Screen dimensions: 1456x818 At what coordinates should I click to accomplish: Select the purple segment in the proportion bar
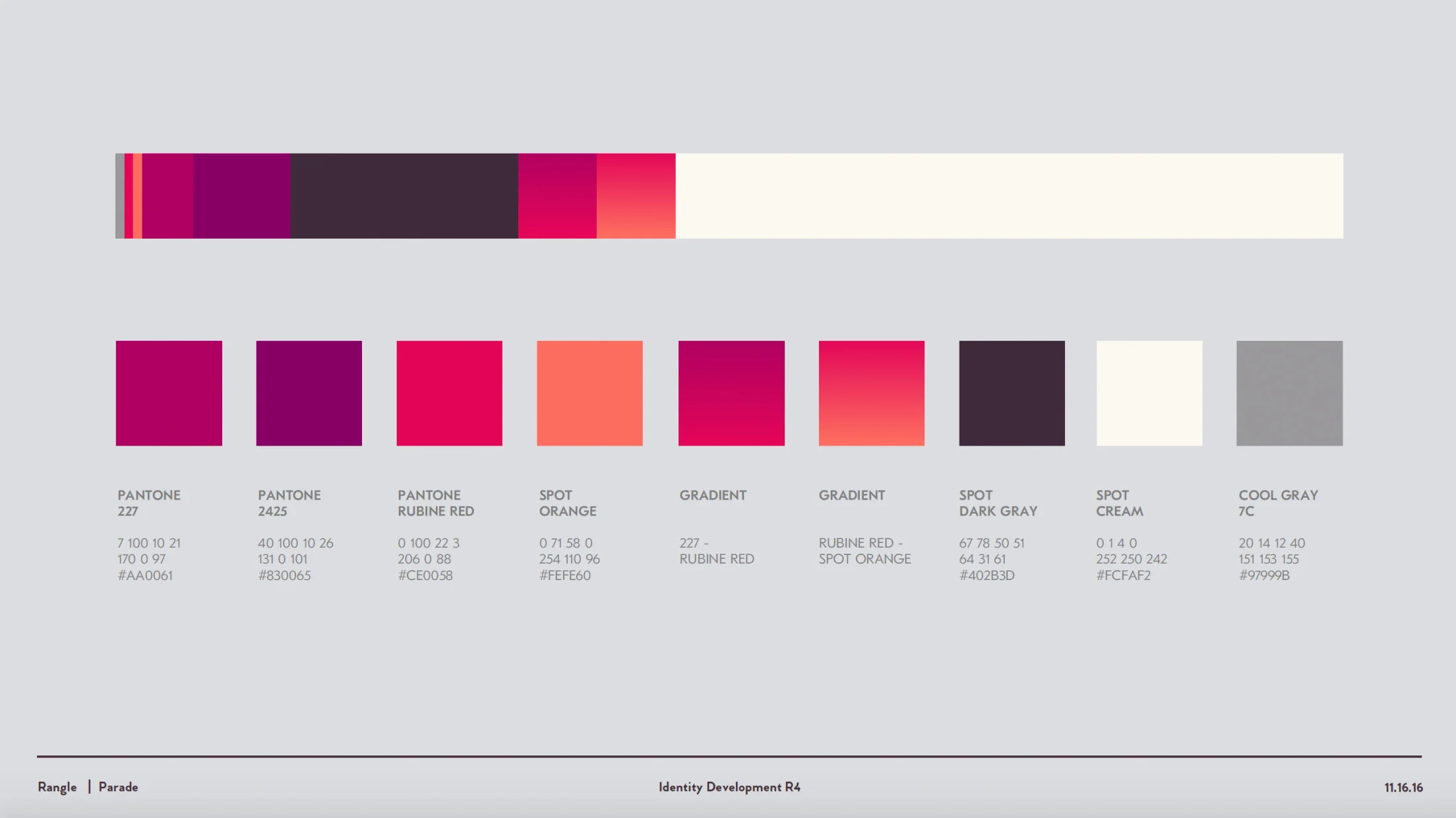point(241,196)
